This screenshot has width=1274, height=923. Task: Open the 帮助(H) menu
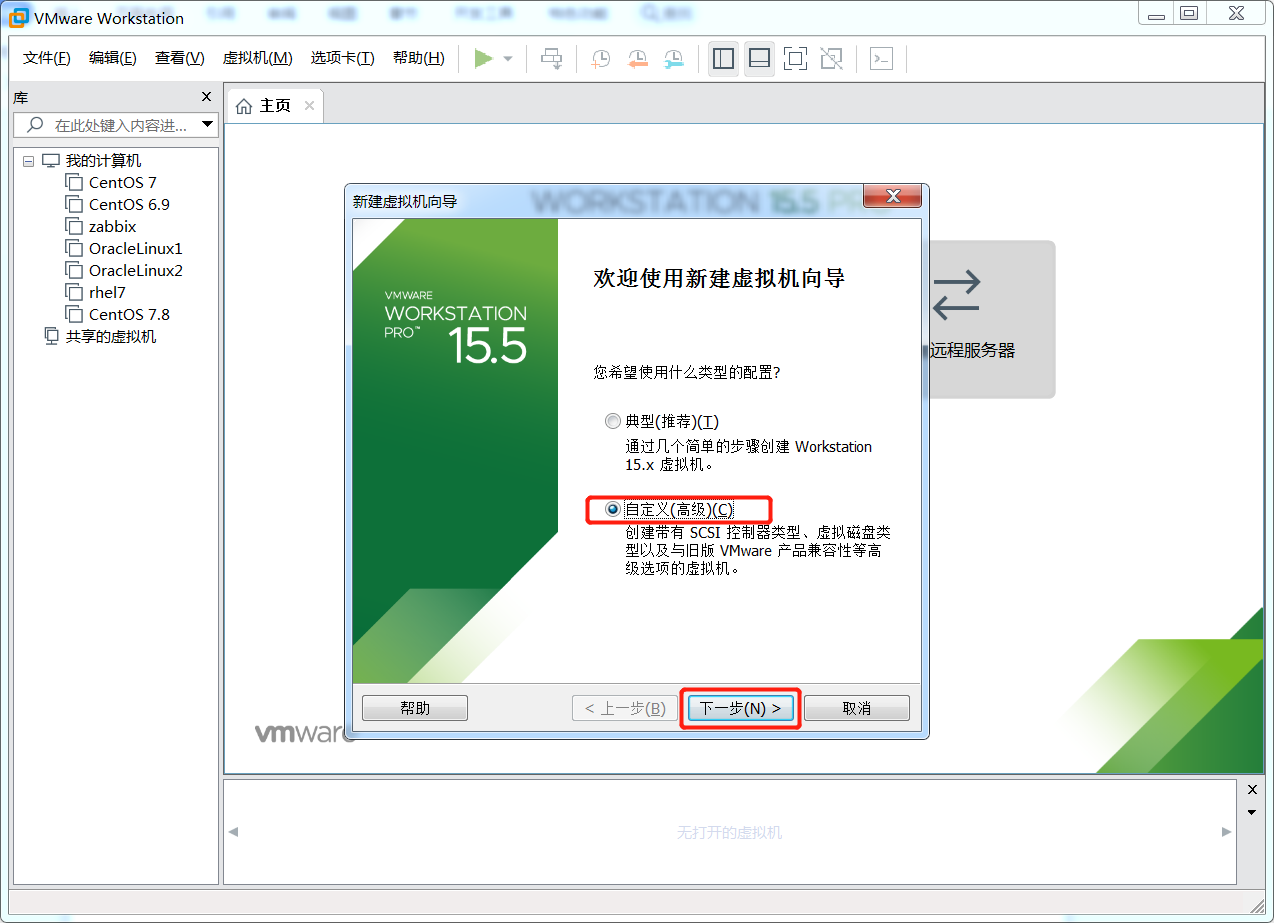click(419, 58)
